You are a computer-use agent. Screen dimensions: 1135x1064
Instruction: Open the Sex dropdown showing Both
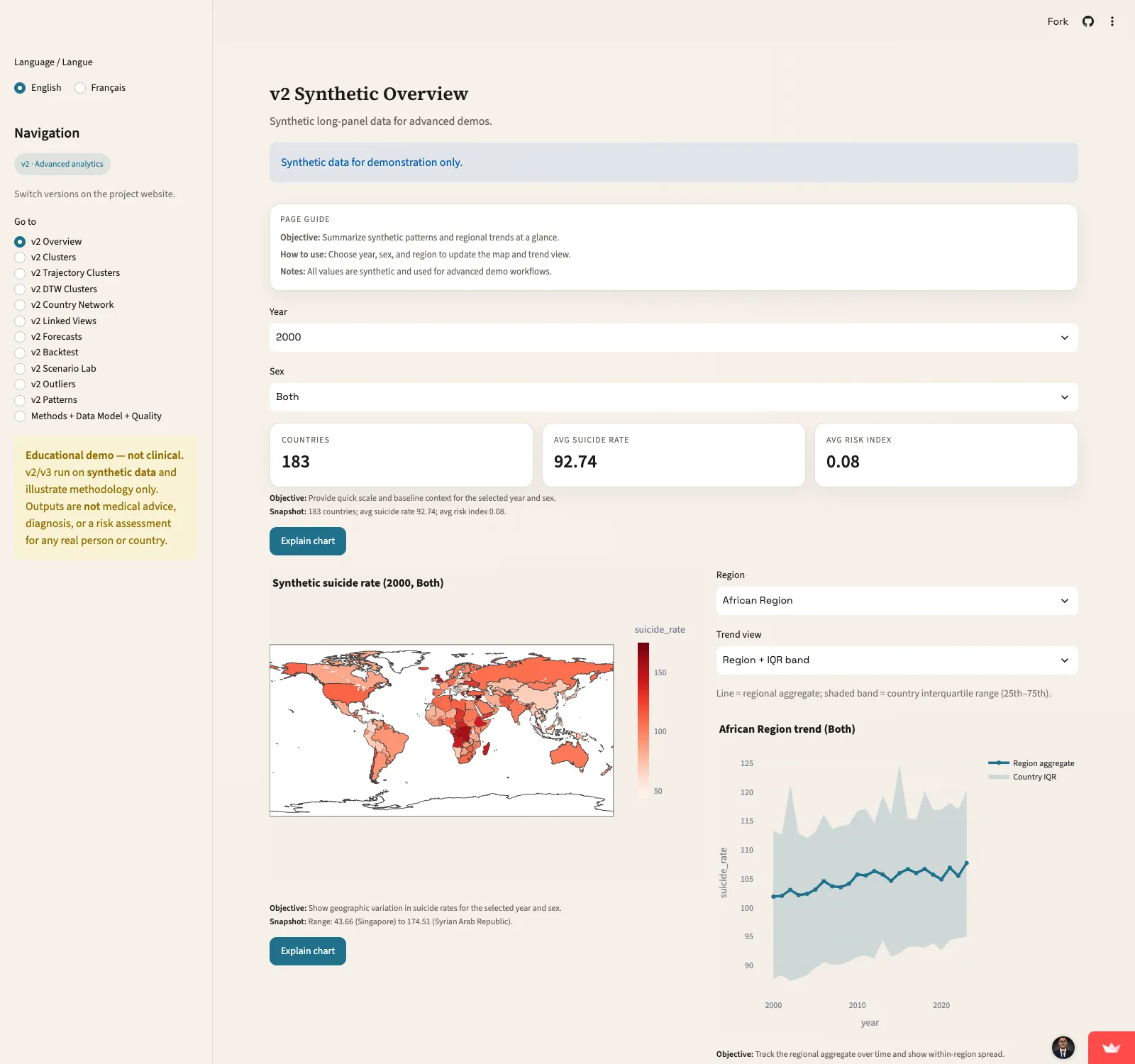point(673,397)
